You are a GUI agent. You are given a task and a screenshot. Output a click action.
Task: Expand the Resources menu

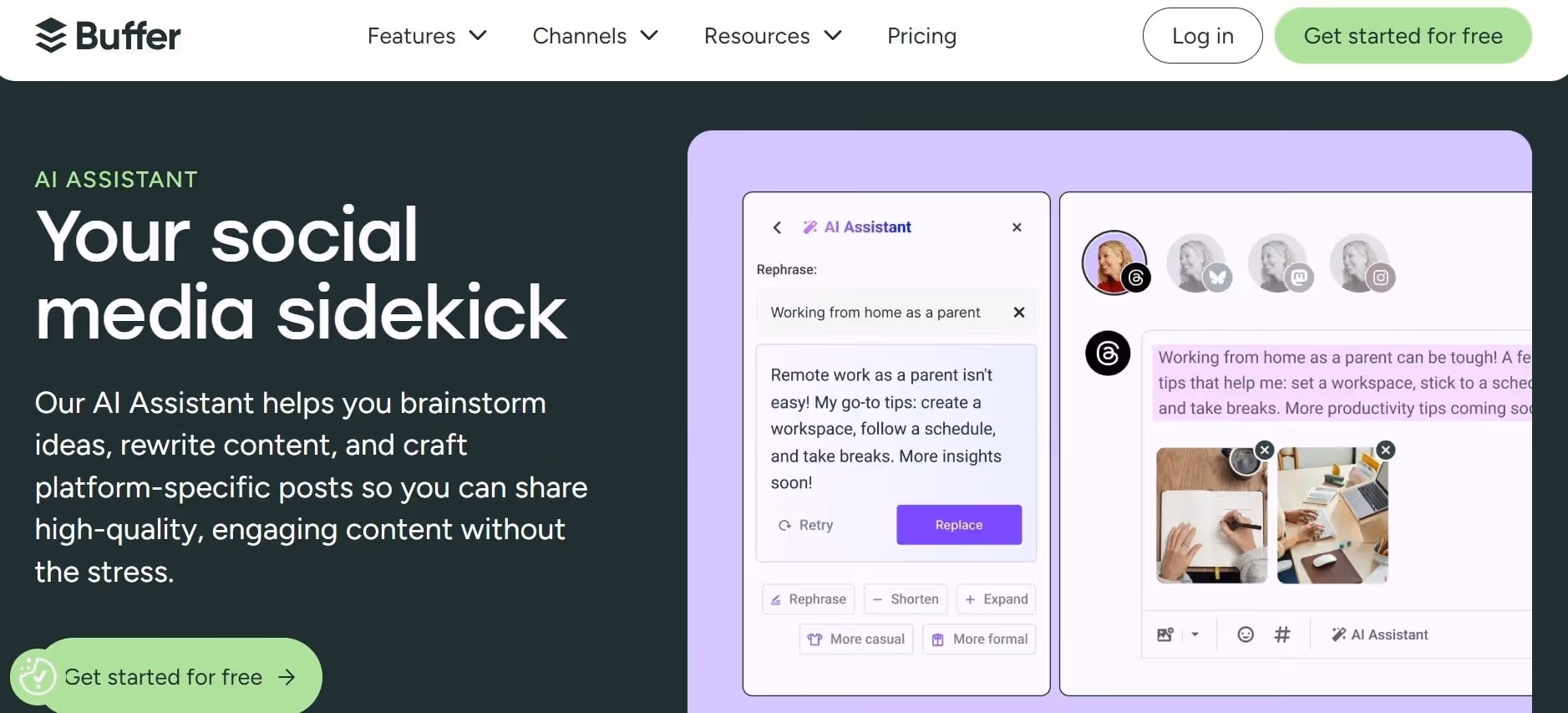[x=773, y=36]
